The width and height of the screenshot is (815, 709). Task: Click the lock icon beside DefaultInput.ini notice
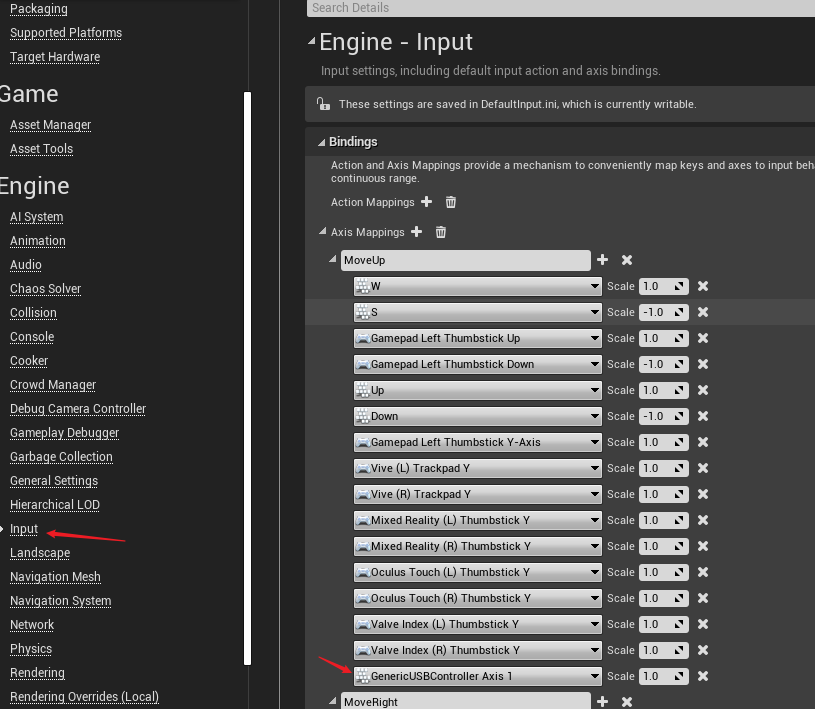point(323,104)
